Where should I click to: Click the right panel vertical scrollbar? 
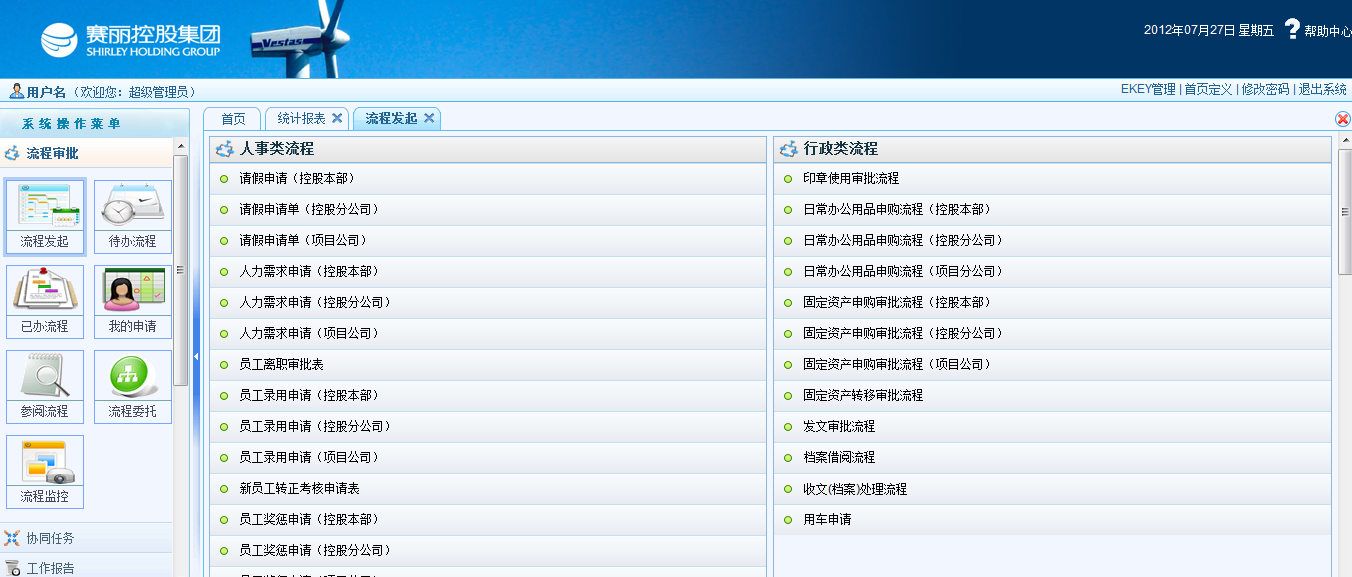click(x=1344, y=212)
